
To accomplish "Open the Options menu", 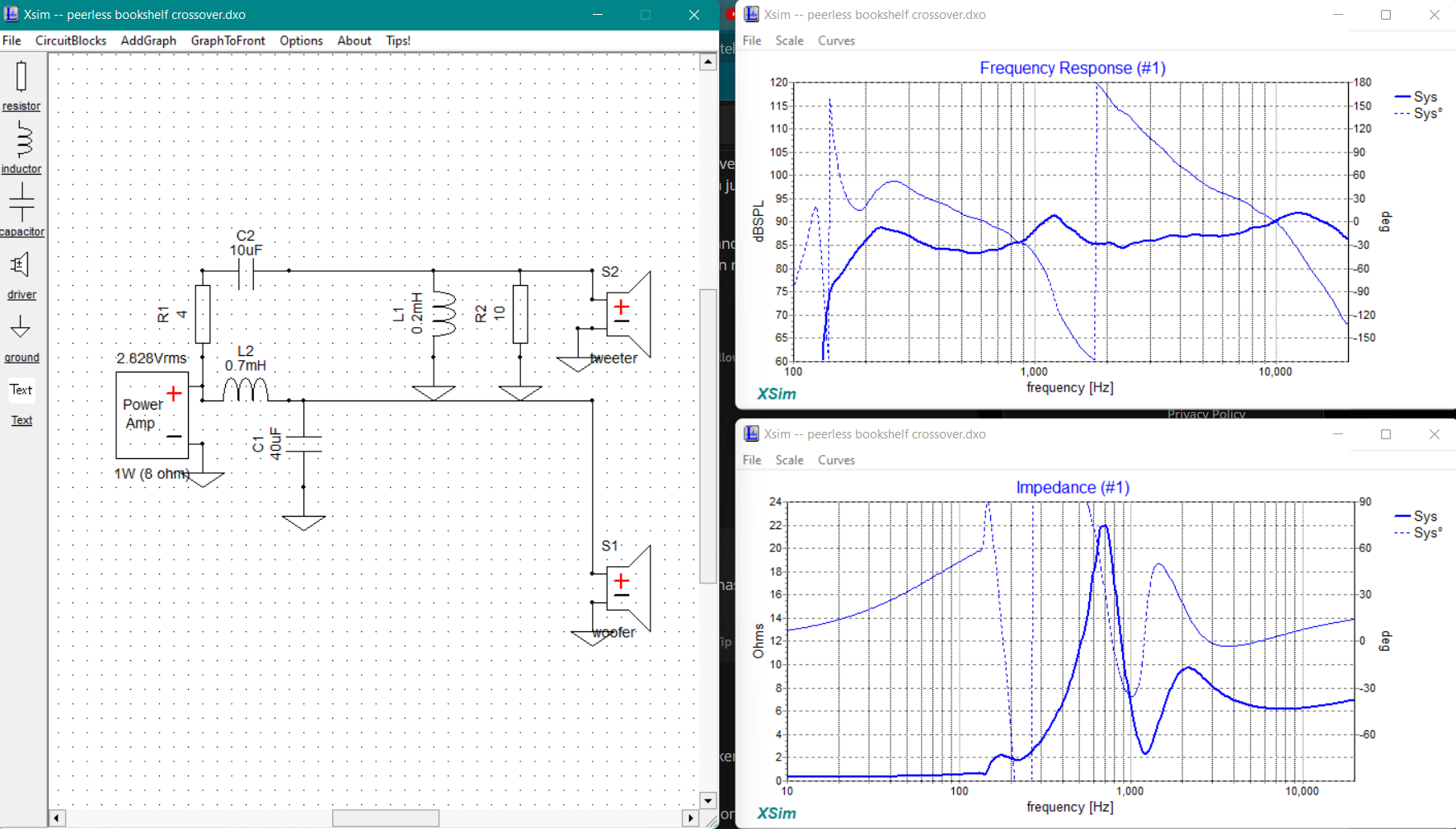I will click(x=301, y=40).
